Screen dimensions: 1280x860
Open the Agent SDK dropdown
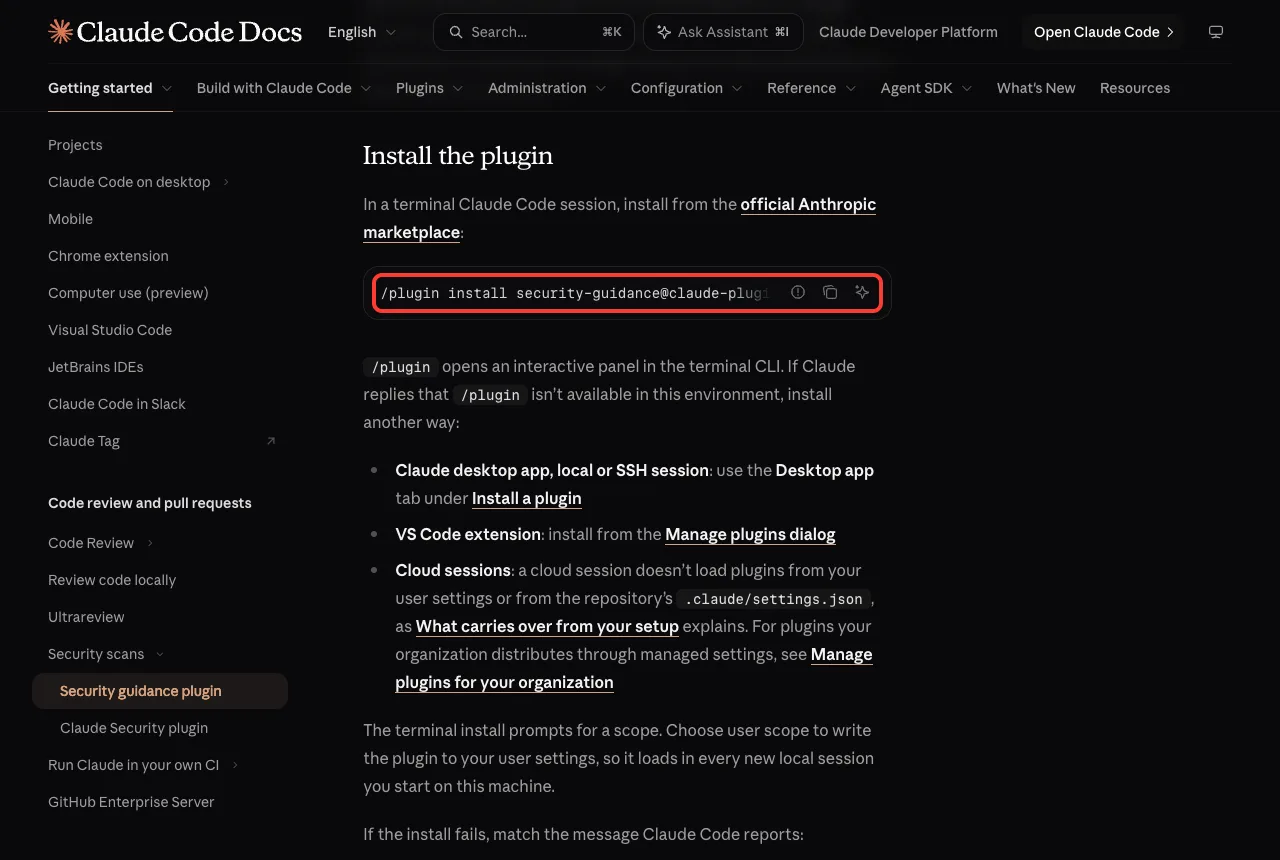[927, 88]
